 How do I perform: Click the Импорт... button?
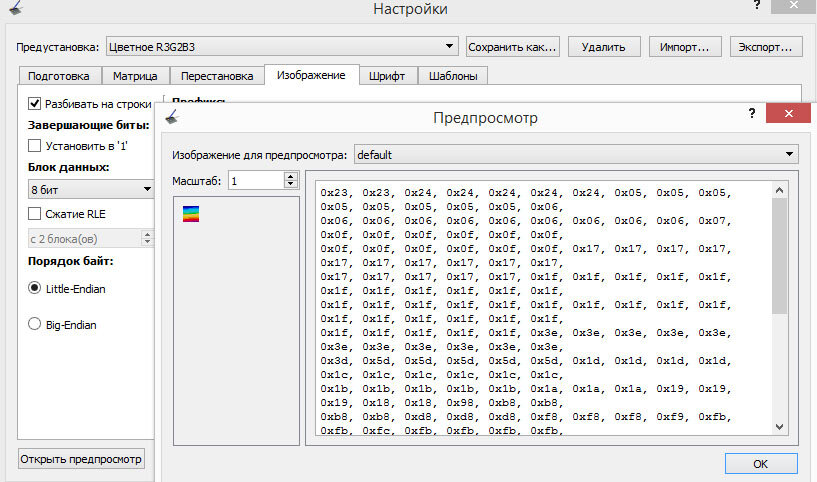point(685,47)
